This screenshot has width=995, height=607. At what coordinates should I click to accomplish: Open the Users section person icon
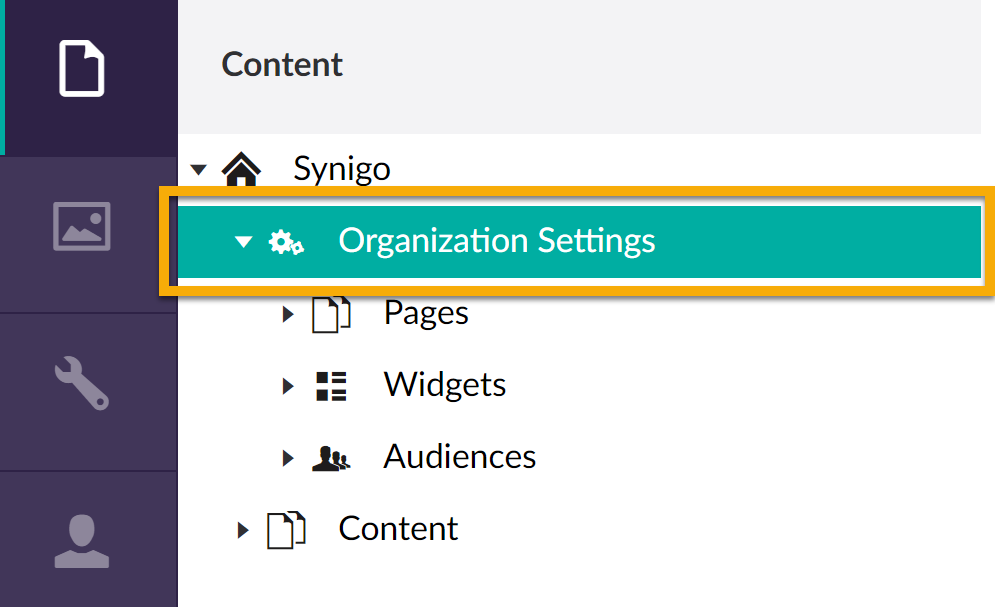(x=82, y=540)
